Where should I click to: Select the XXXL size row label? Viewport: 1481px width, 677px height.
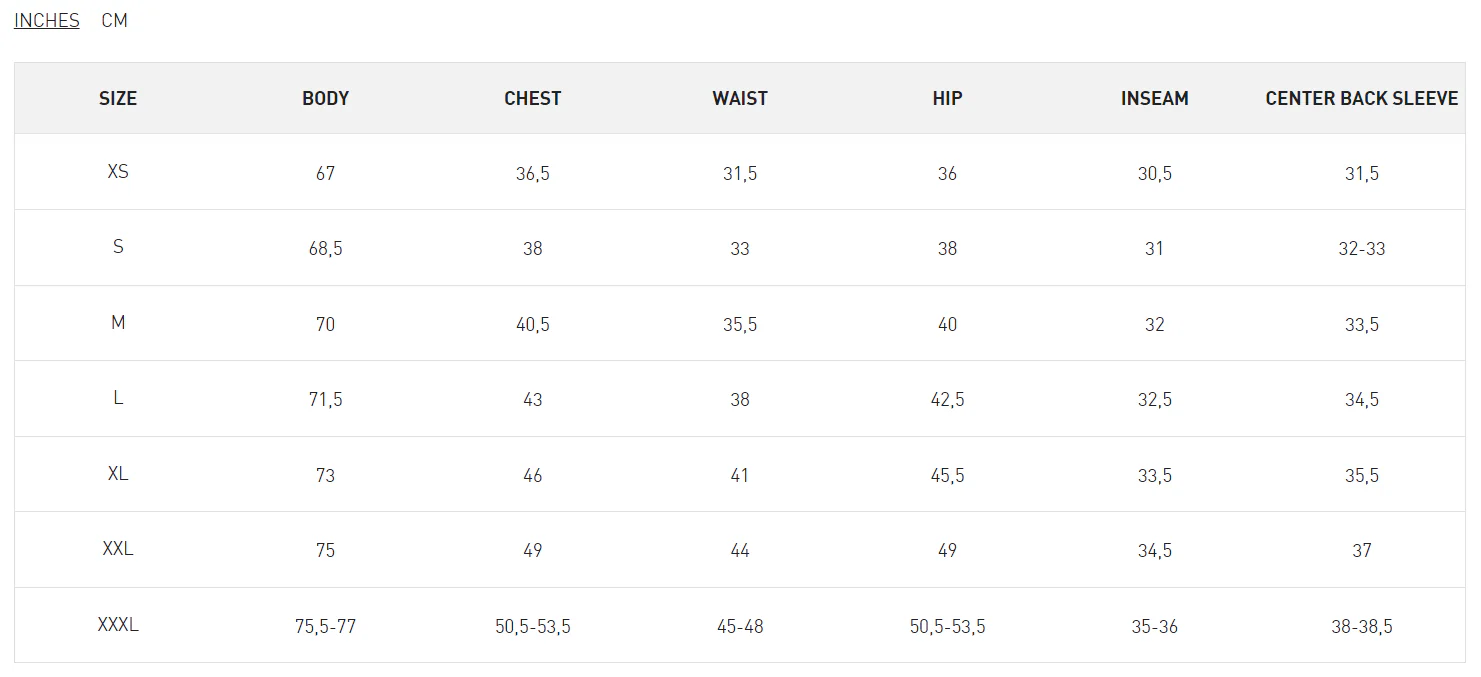[x=118, y=625]
